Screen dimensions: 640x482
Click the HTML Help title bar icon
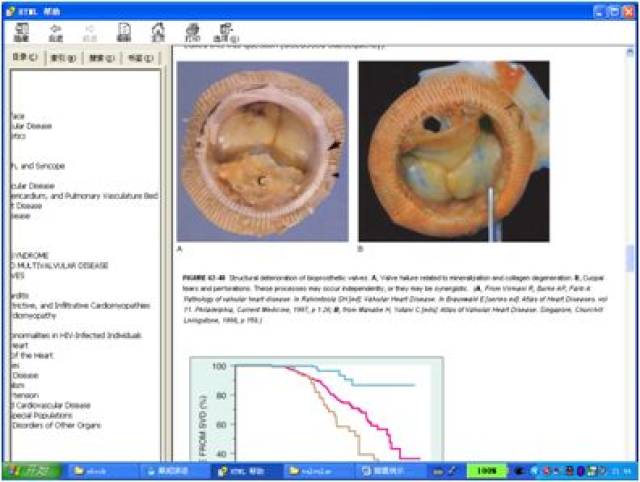(x=11, y=11)
